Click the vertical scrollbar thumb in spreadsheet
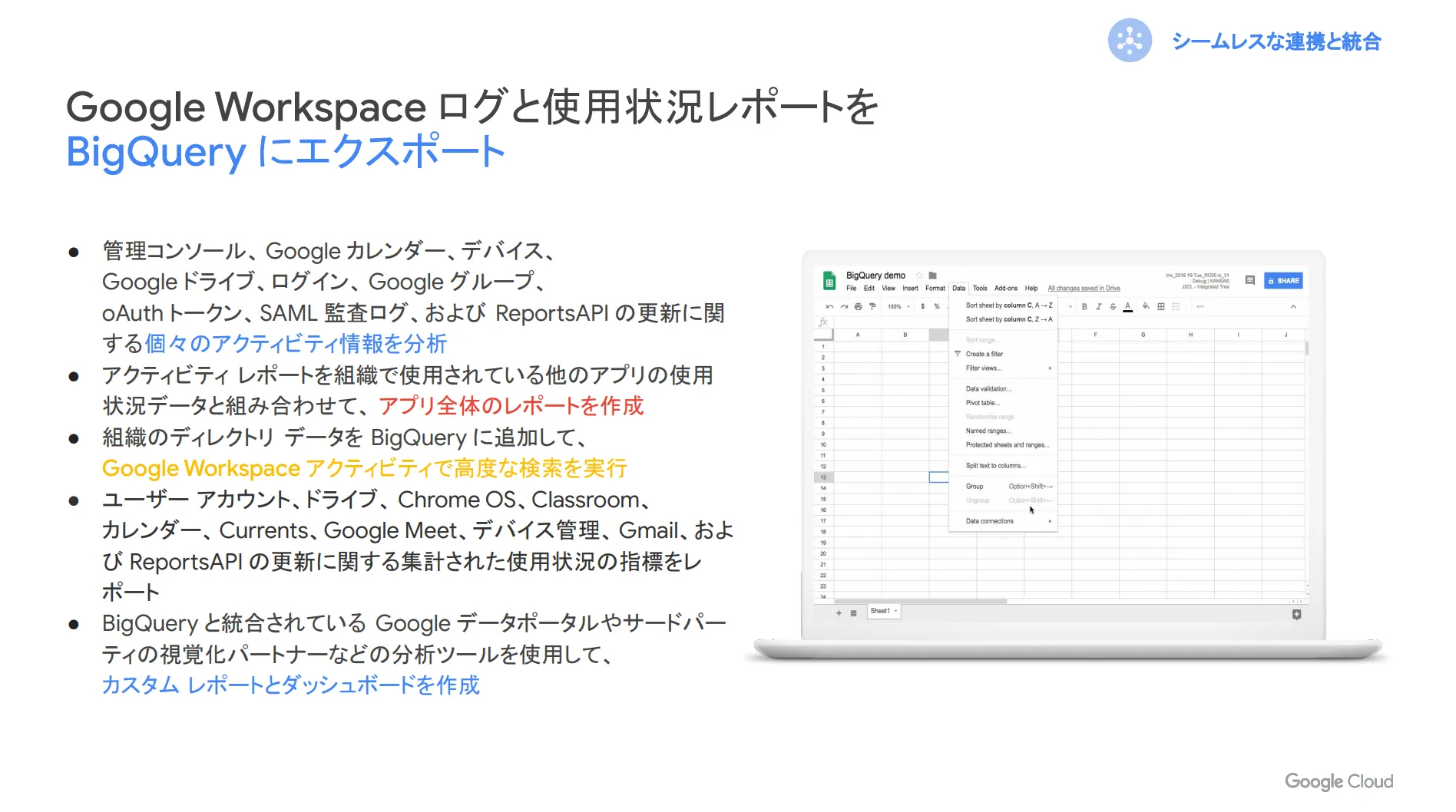This screenshot has width=1456, height=812. 1306,348
